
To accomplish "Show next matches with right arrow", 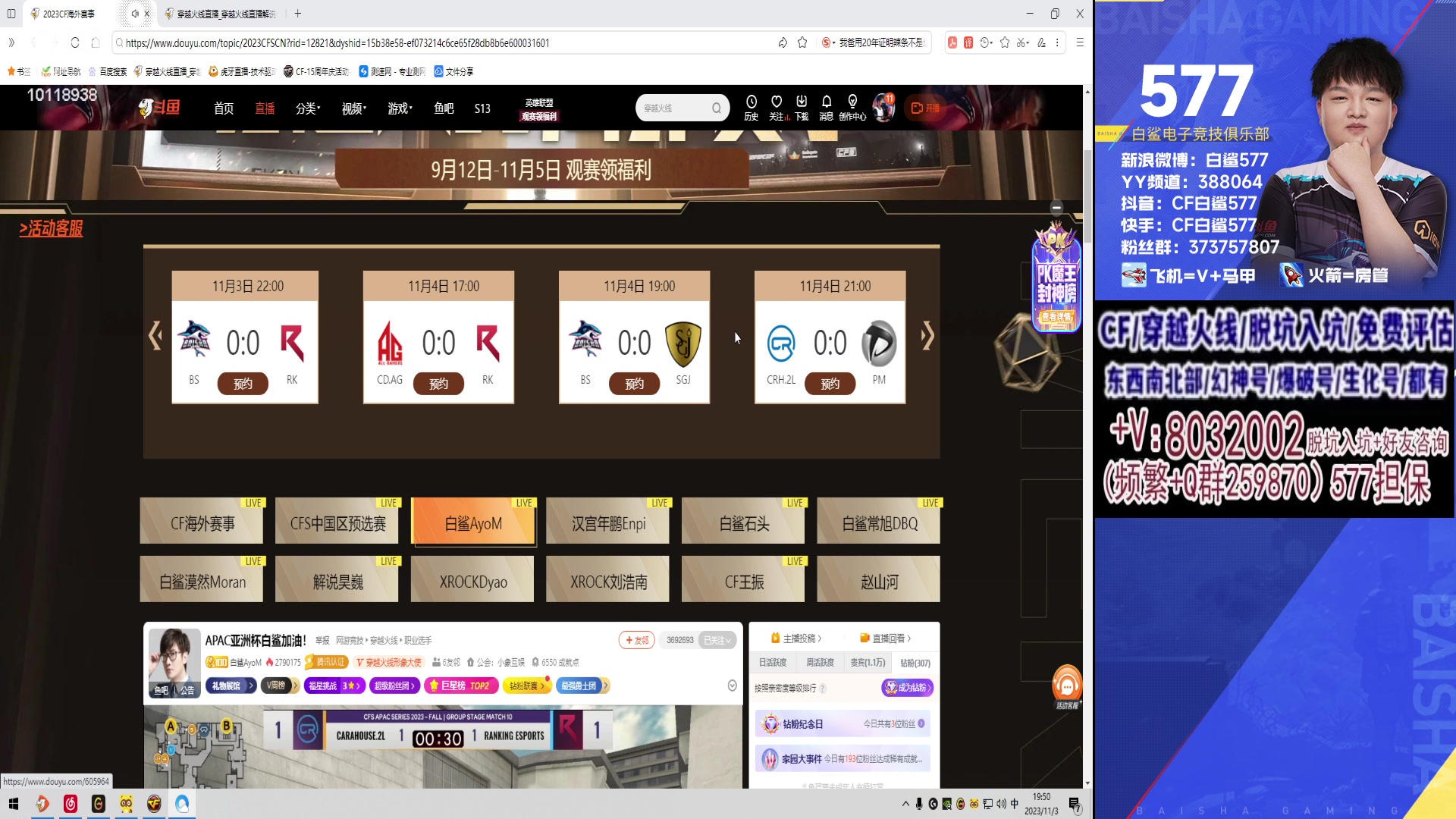I will (927, 335).
